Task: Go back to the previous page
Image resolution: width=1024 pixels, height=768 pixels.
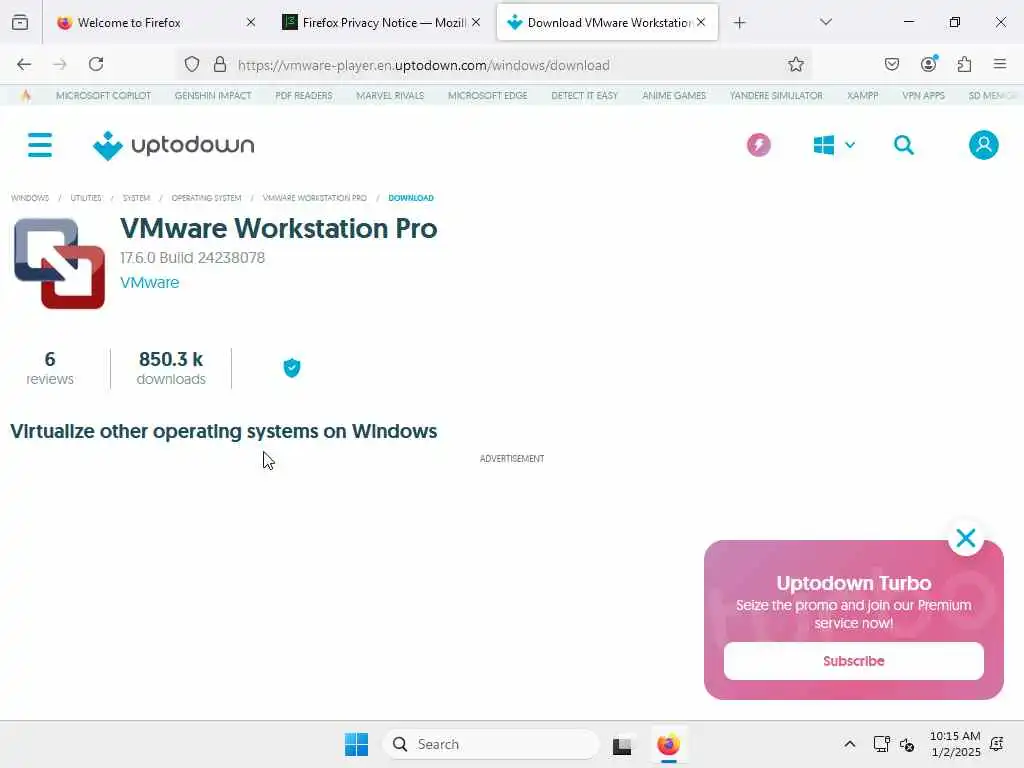Action: pos(24,64)
